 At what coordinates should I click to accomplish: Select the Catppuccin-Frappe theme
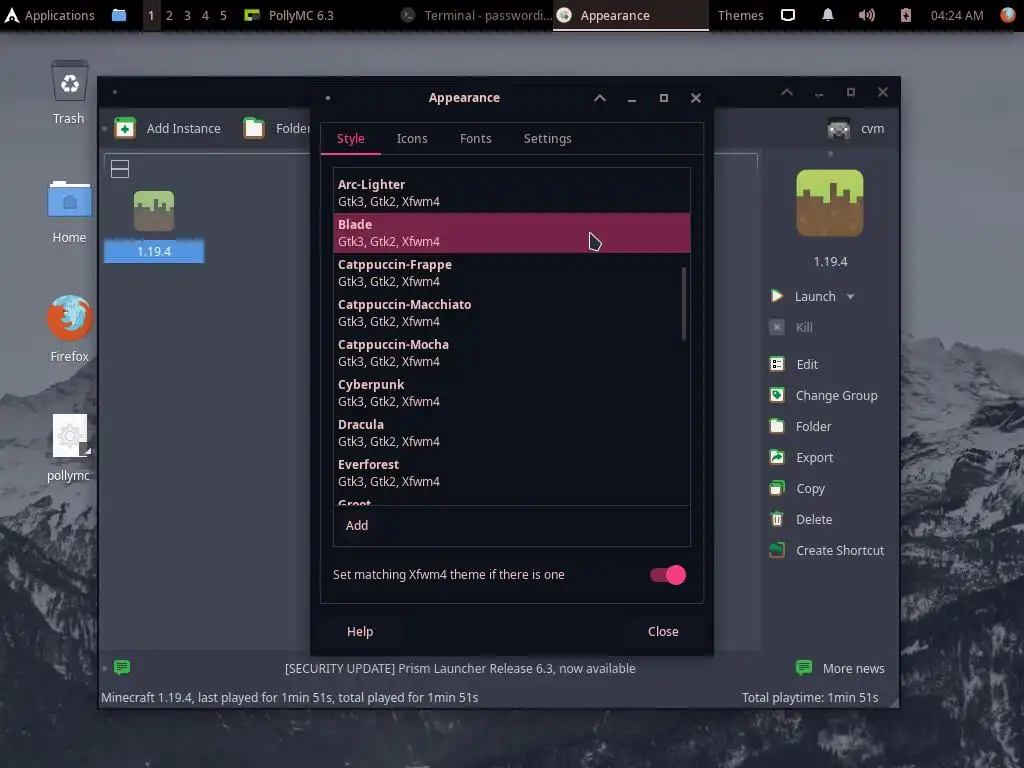tap(511, 273)
